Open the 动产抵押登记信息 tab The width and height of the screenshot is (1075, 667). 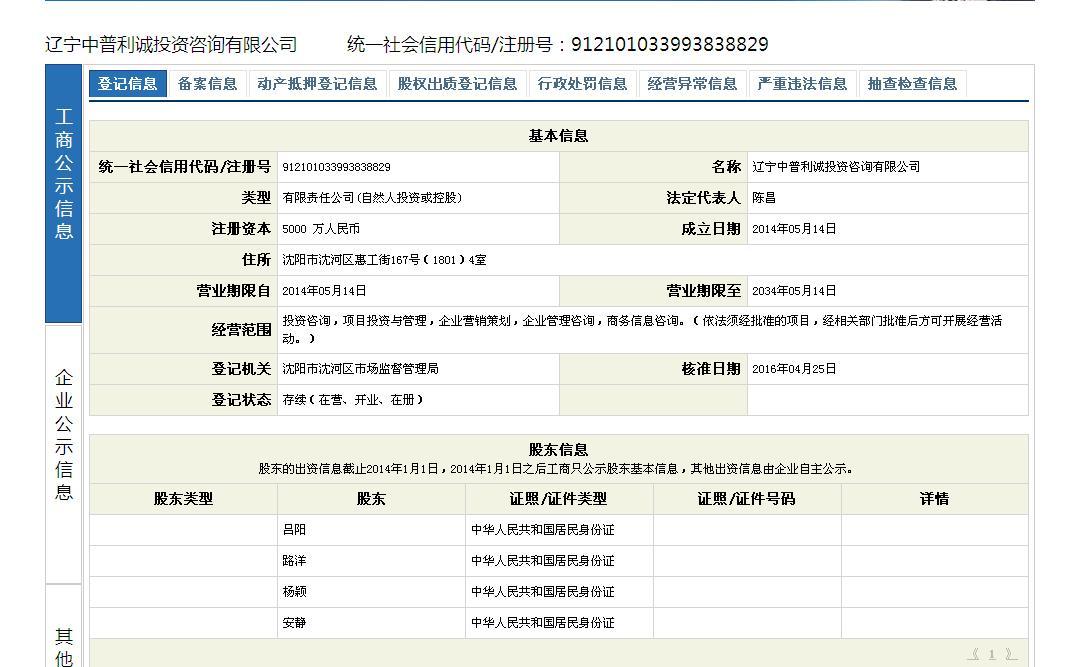[x=317, y=84]
